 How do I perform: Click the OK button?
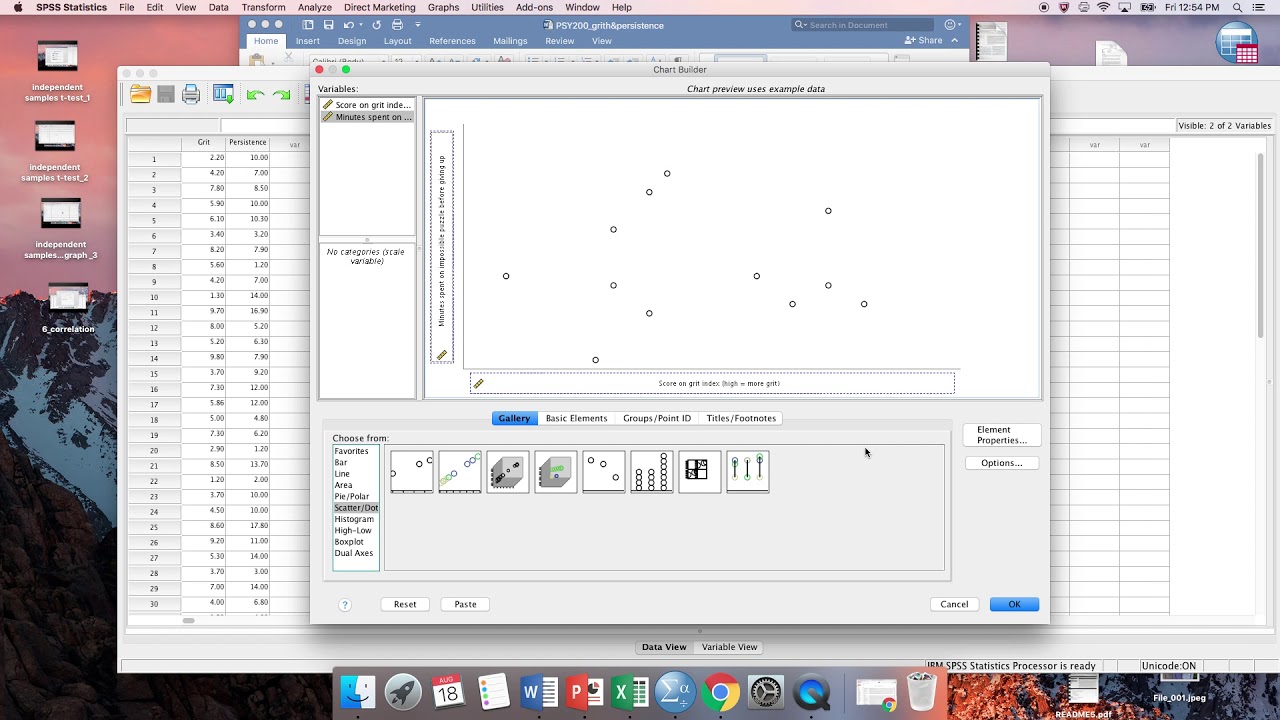point(1014,604)
